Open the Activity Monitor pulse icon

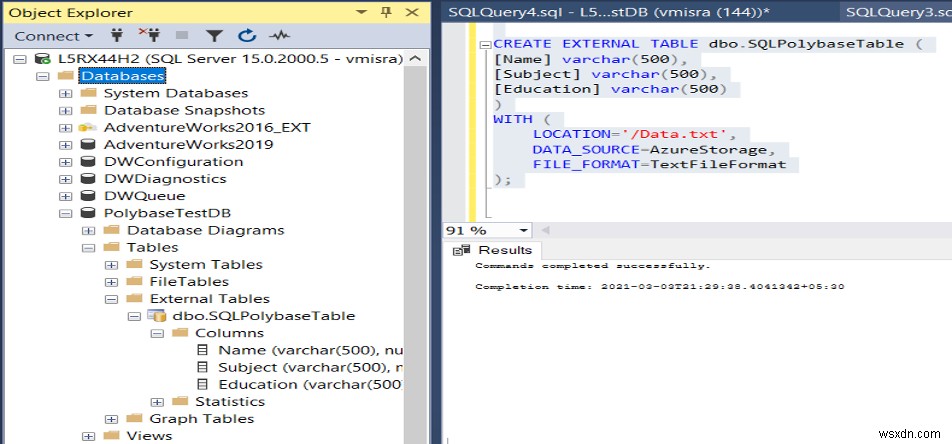click(x=279, y=36)
